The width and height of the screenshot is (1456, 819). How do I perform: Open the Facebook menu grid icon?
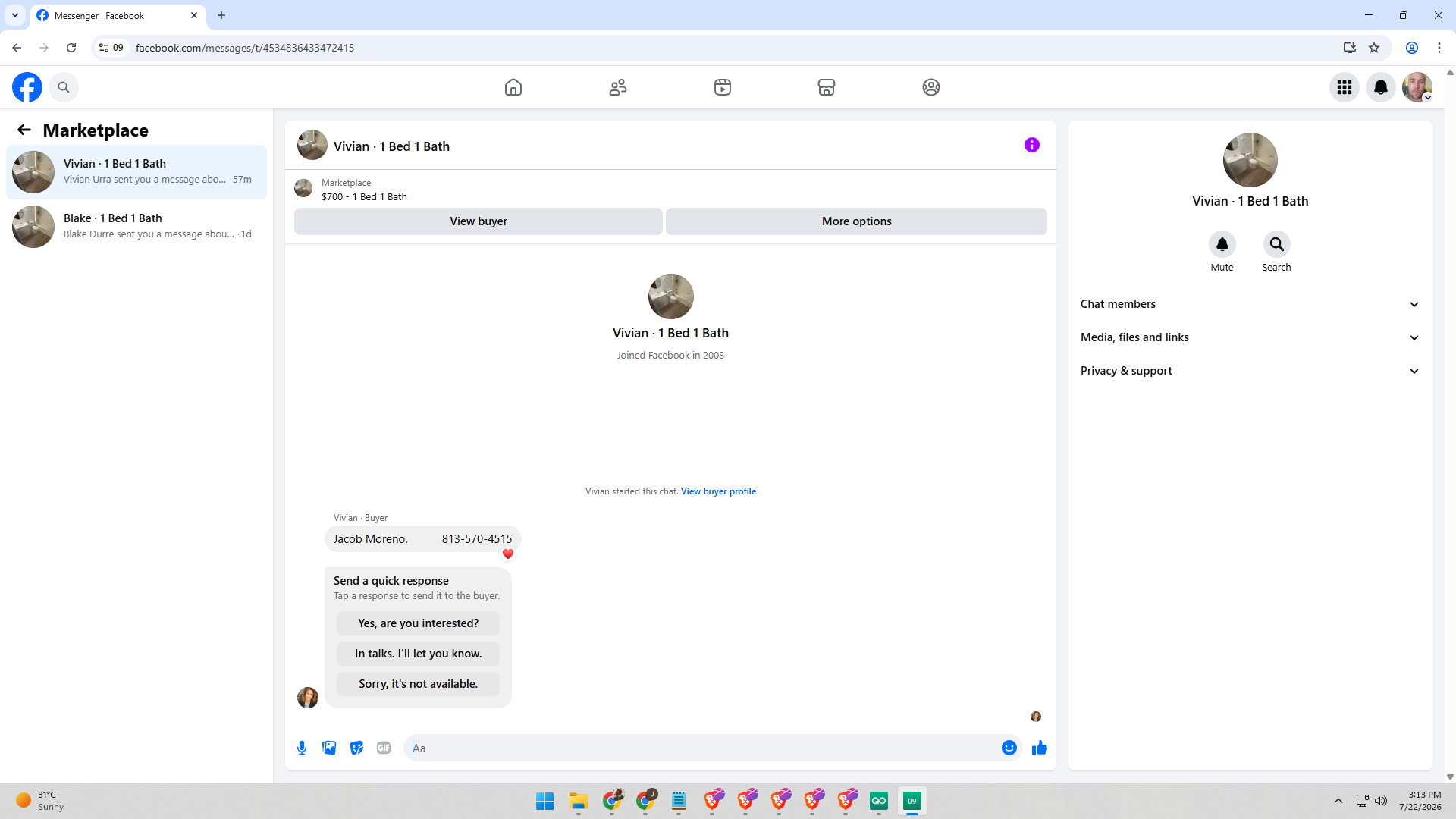pos(1345,87)
